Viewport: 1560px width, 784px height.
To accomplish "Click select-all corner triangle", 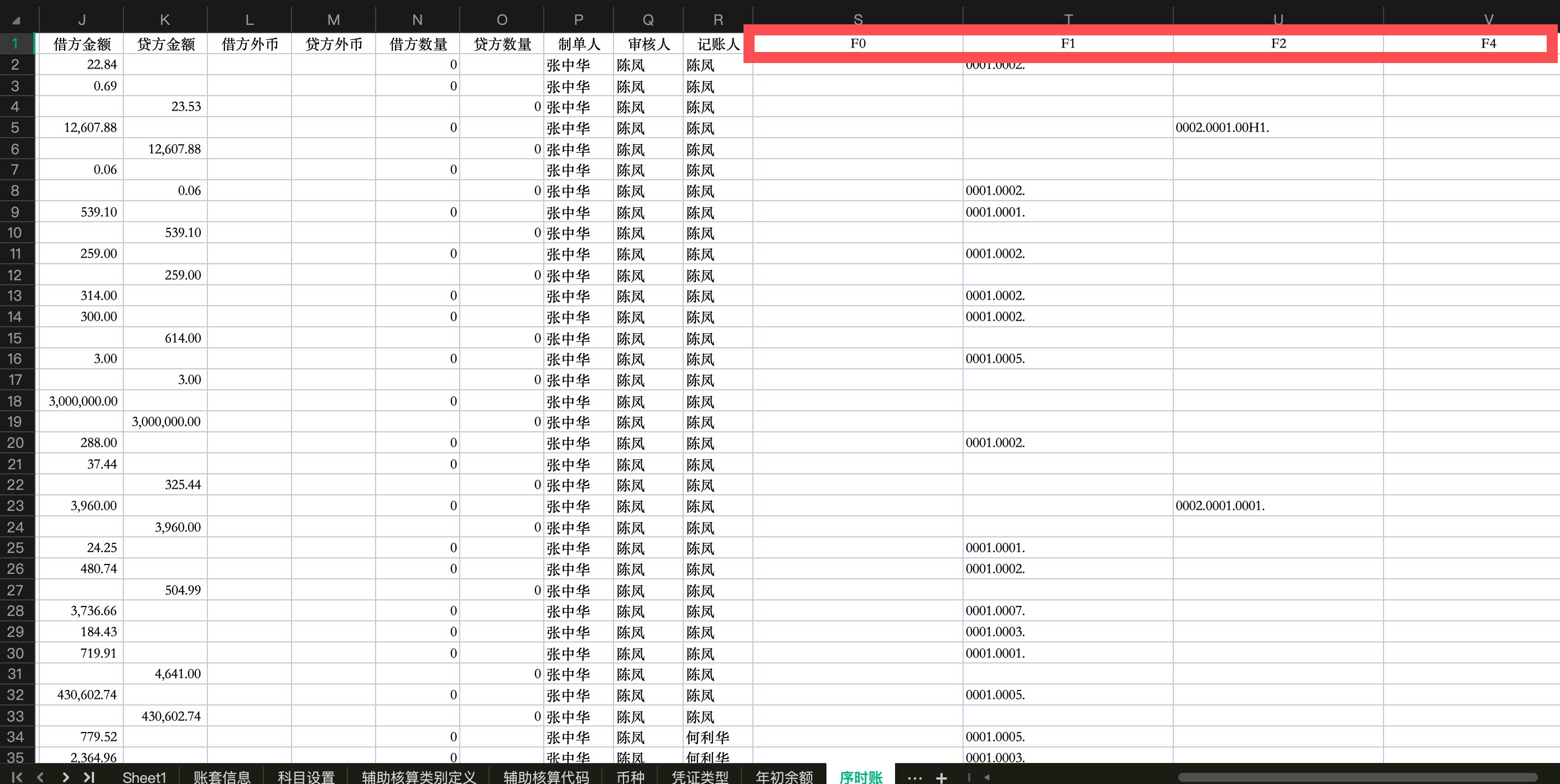I will pos(17,20).
